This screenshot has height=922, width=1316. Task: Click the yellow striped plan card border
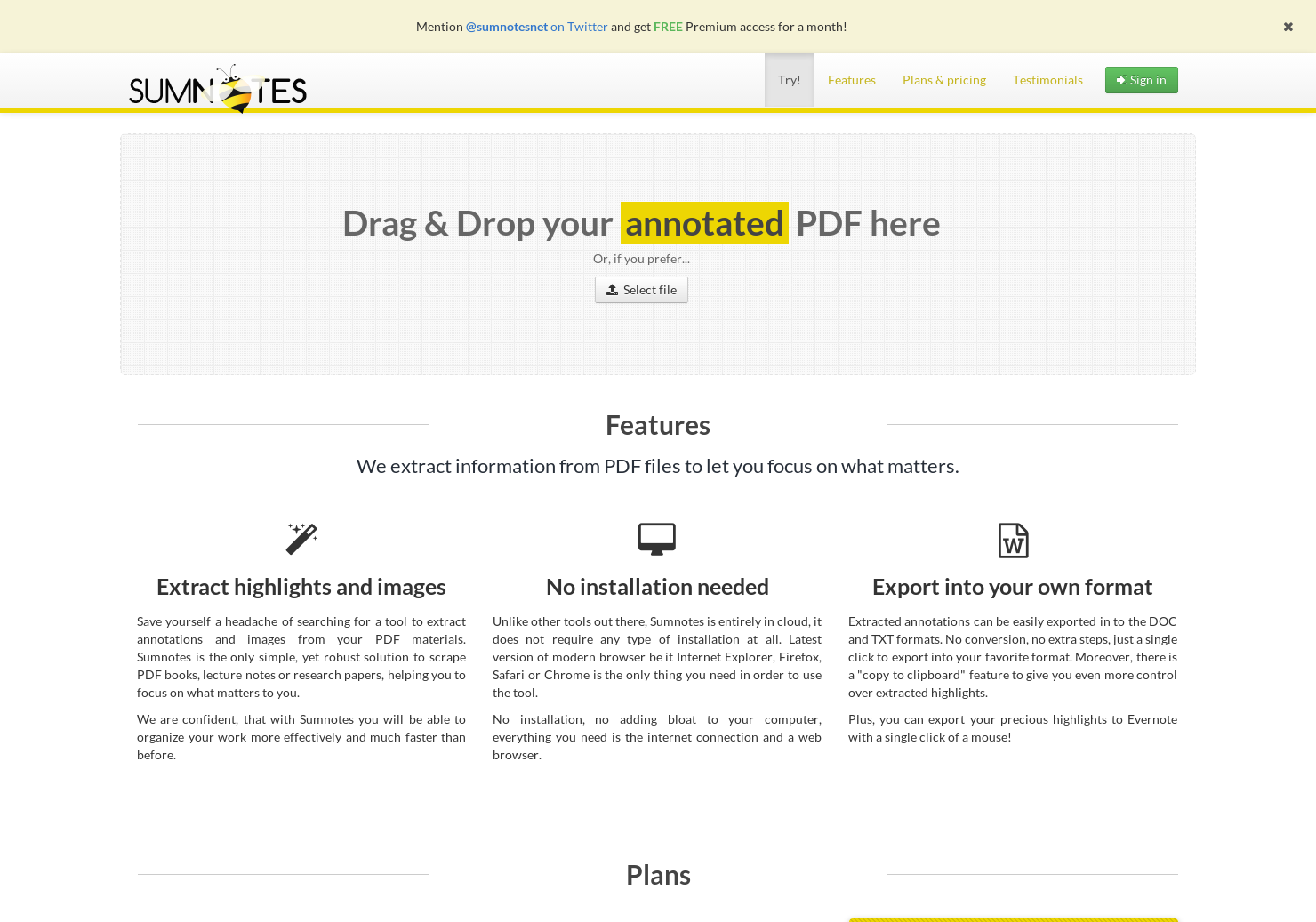[x=1013, y=920]
